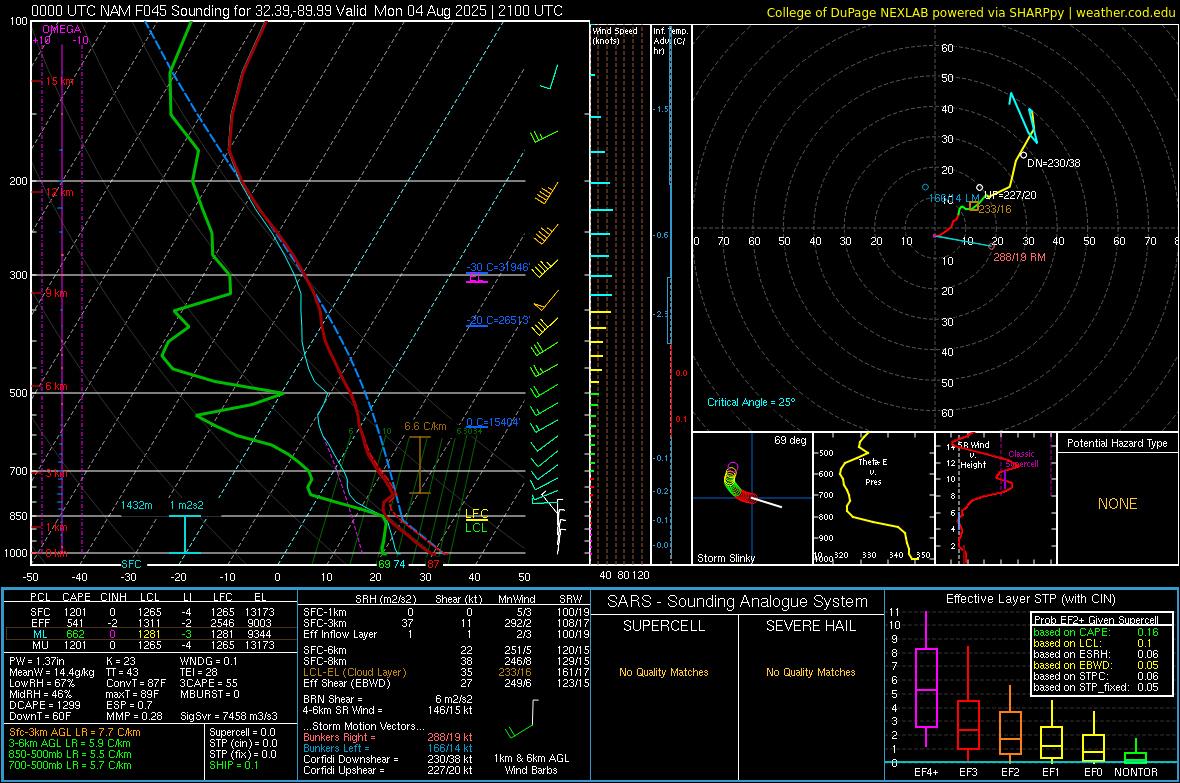
Task: Click the magenta OMEGA label
Action: (62, 29)
